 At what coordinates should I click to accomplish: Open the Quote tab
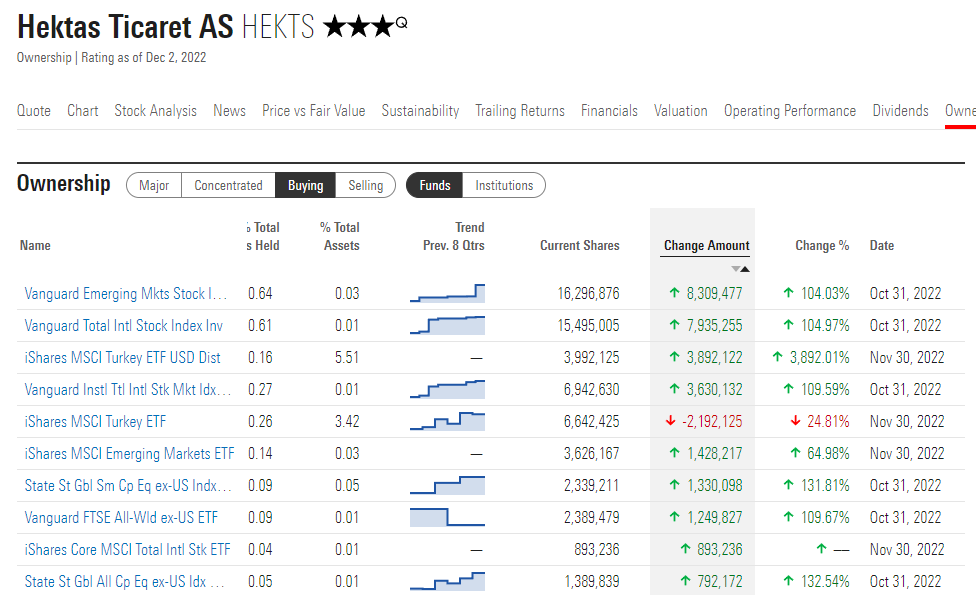pyautogui.click(x=34, y=111)
